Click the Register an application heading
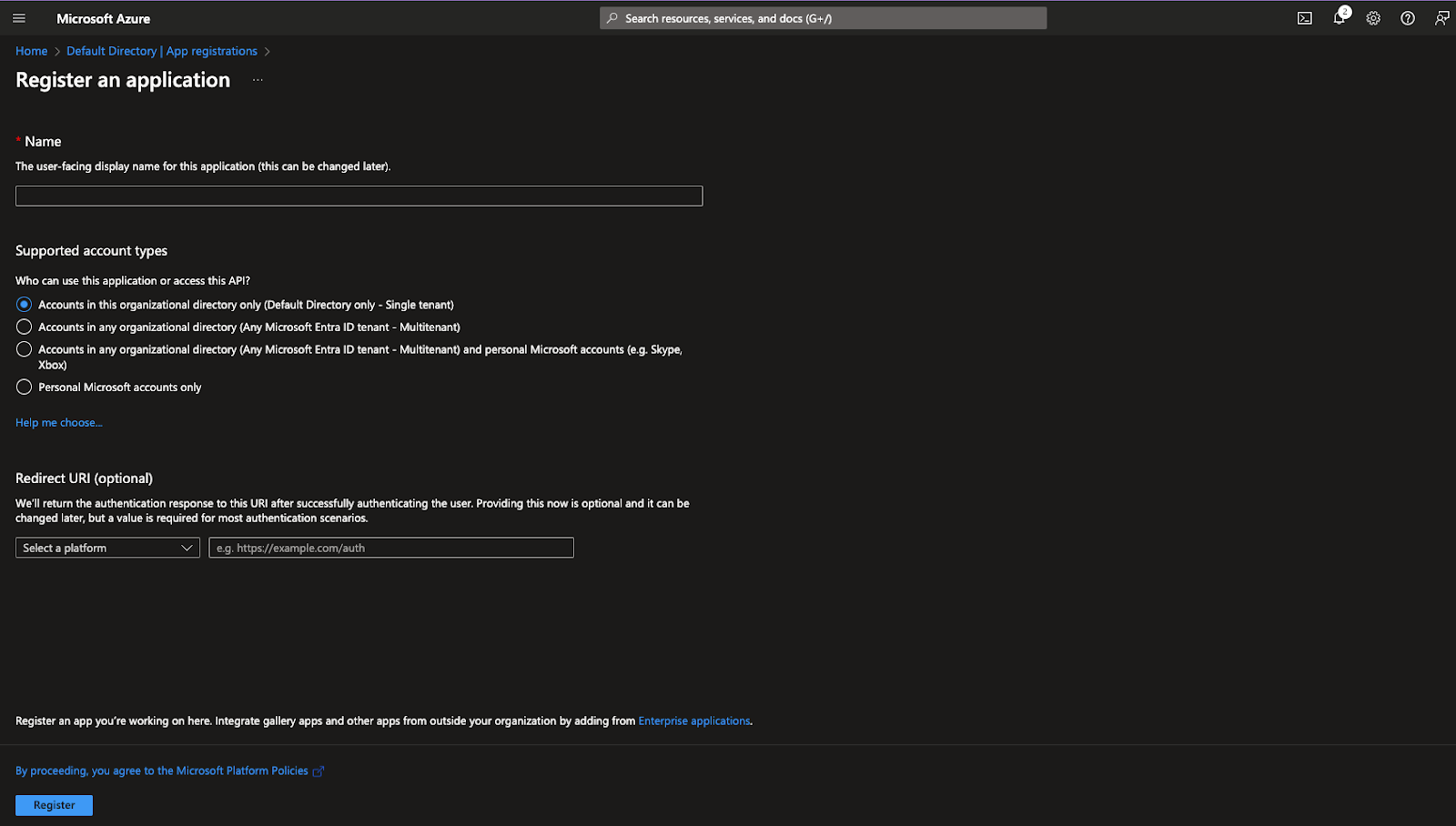This screenshot has height=826, width=1456. tap(123, 80)
